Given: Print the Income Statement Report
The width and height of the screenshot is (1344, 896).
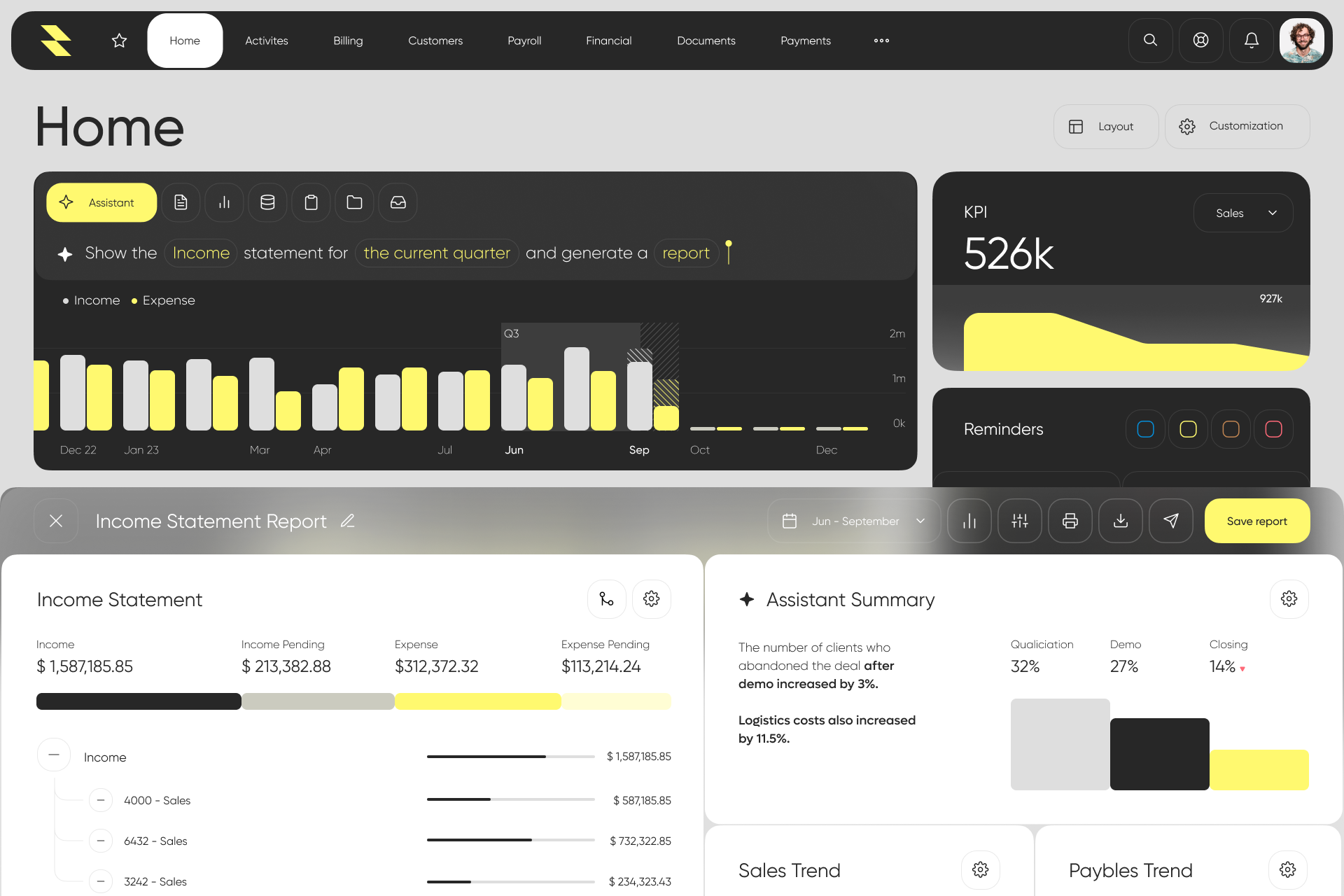Looking at the screenshot, I should click(1070, 521).
